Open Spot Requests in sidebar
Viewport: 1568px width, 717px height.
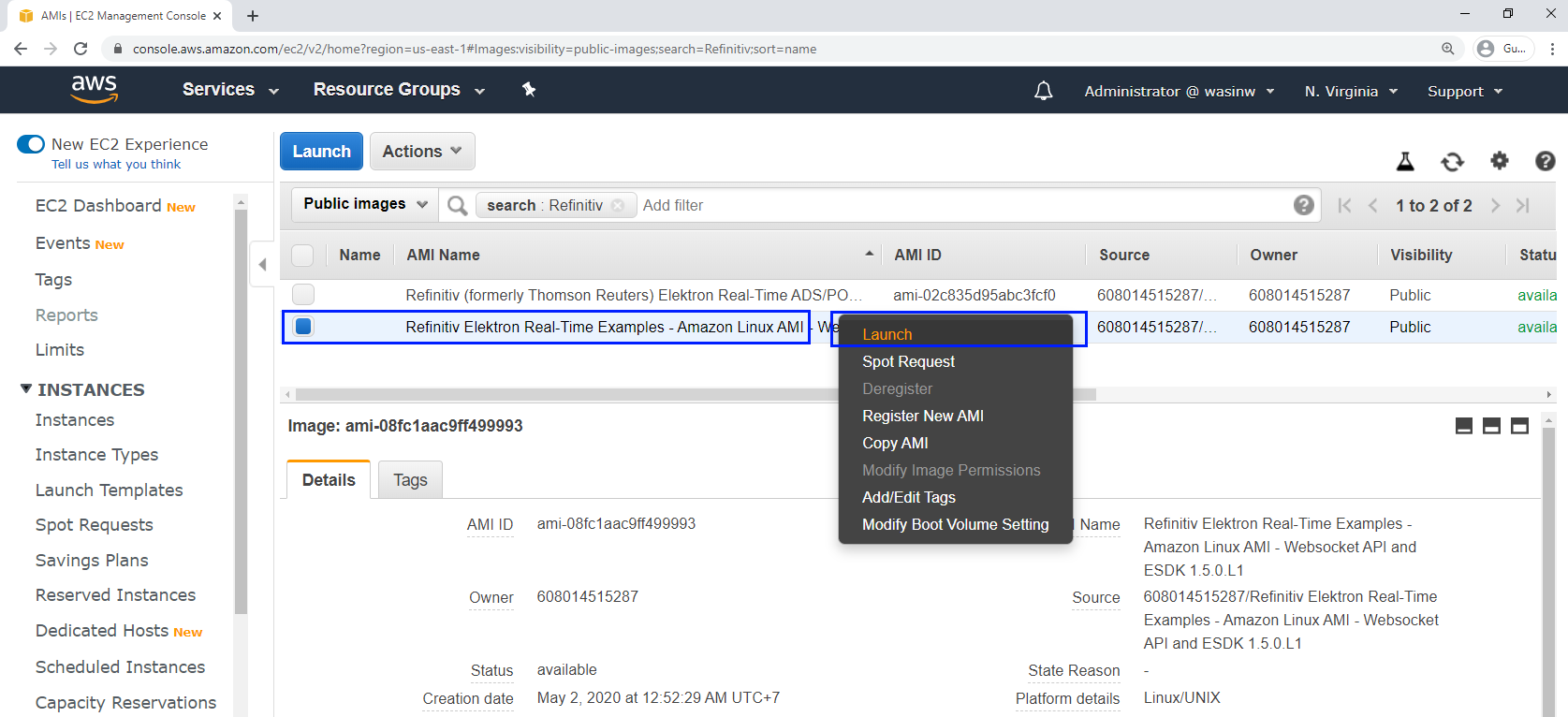(94, 525)
